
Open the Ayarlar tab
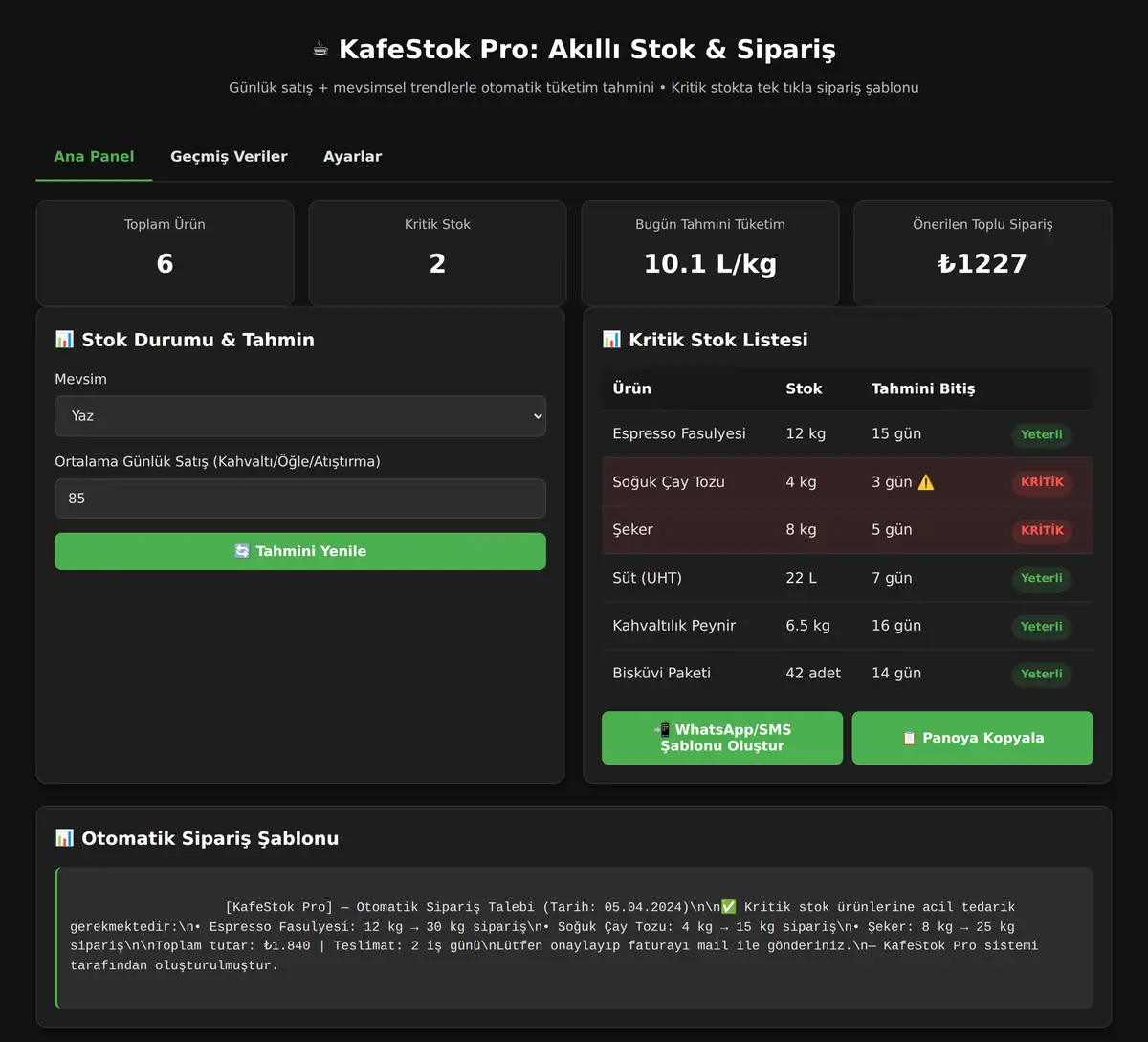352,156
